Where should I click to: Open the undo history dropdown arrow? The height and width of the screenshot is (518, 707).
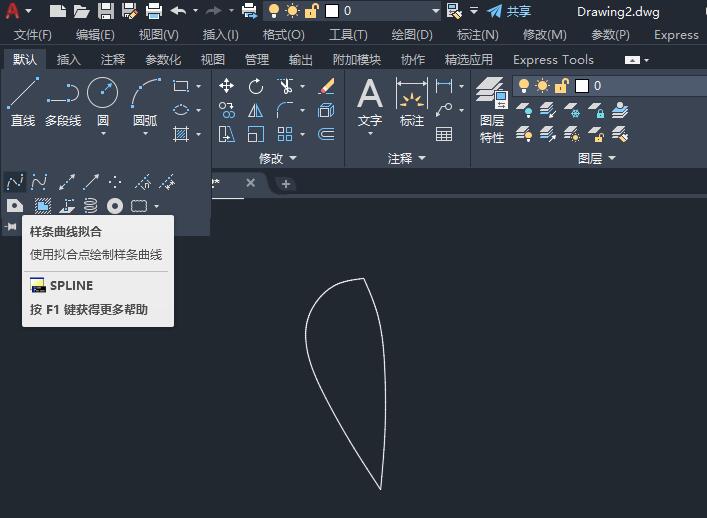[195, 11]
